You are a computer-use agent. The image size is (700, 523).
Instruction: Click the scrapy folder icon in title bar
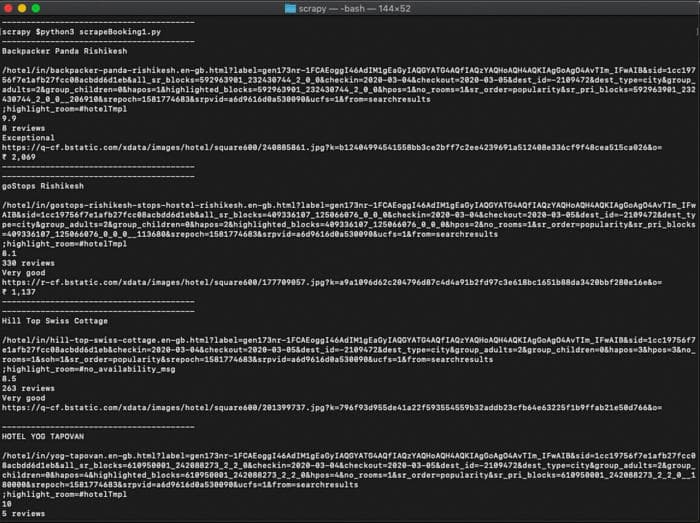(290, 8)
